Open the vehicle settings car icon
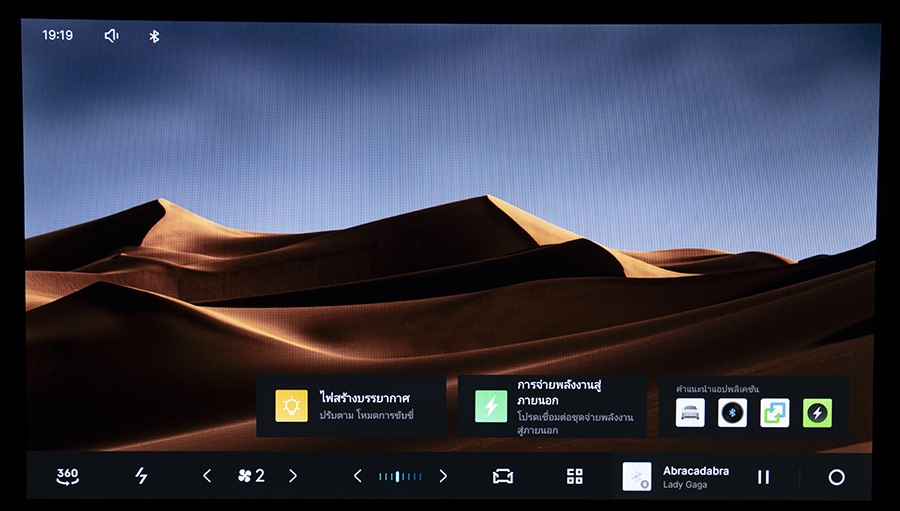The width and height of the screenshot is (900, 511). click(502, 476)
